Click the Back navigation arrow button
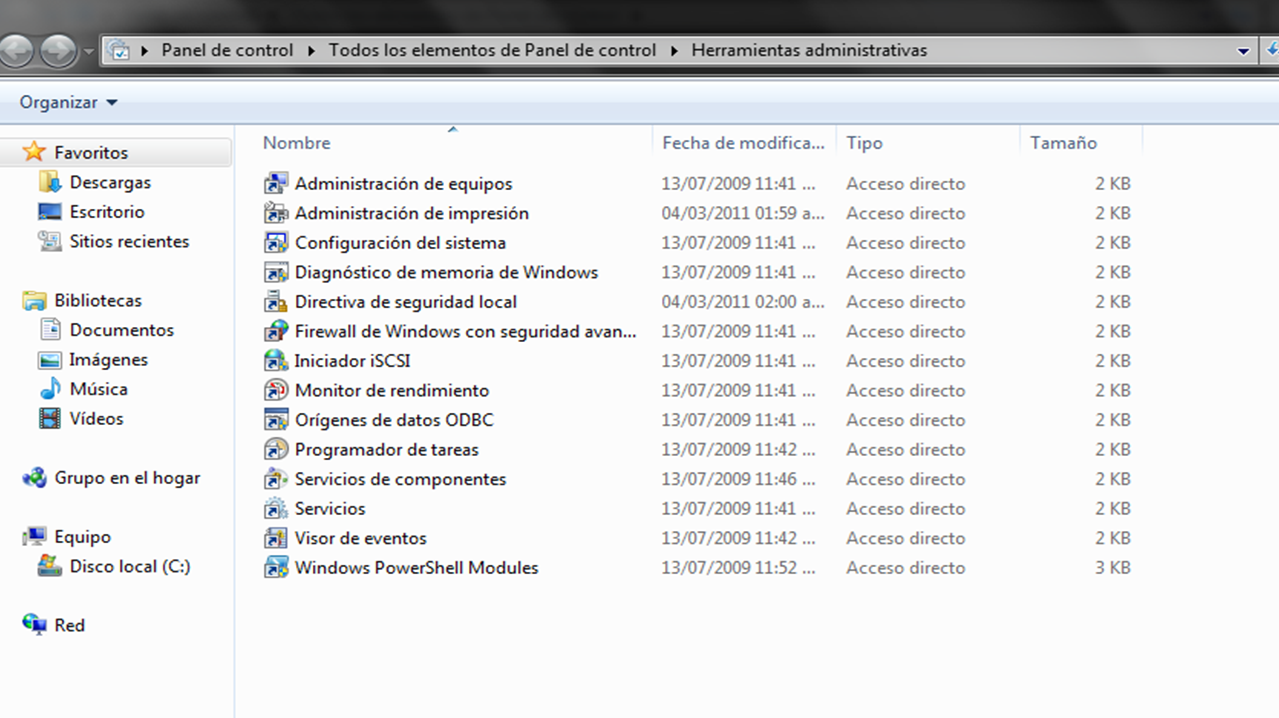Viewport: 1279px width, 718px height. pyautogui.click(x=17, y=50)
